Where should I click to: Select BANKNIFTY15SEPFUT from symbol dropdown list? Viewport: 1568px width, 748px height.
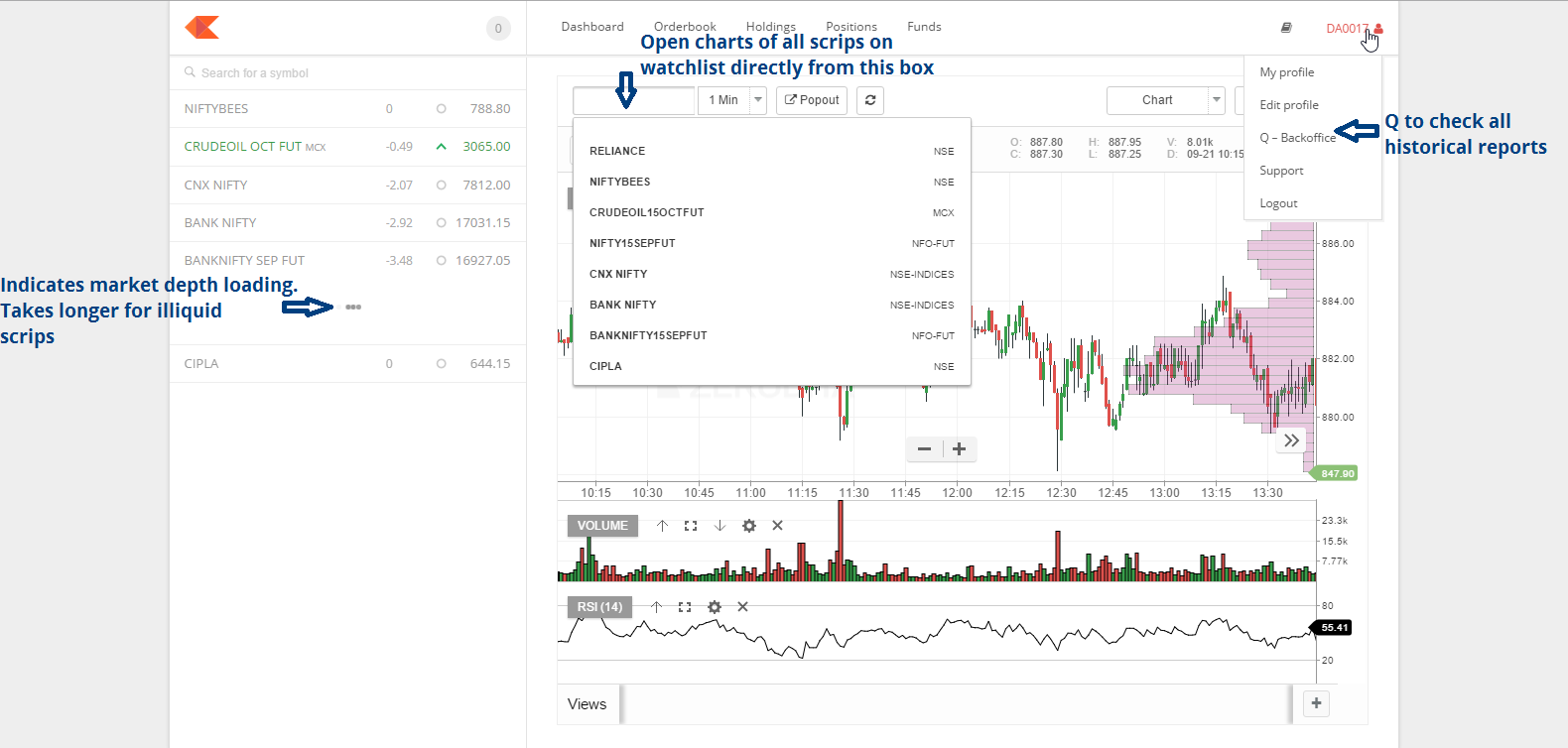tap(772, 336)
